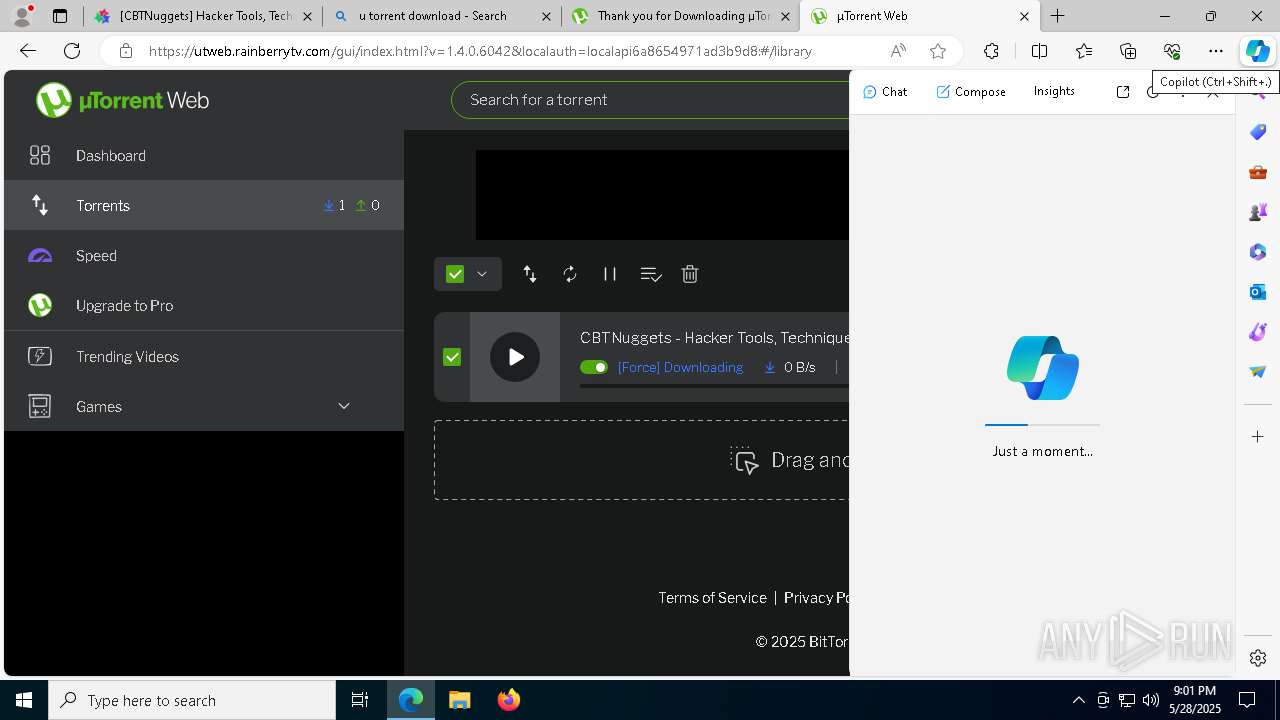Screen dimensions: 1280x720
Task: Switch to u torrent download Search tab
Action: 441,16
